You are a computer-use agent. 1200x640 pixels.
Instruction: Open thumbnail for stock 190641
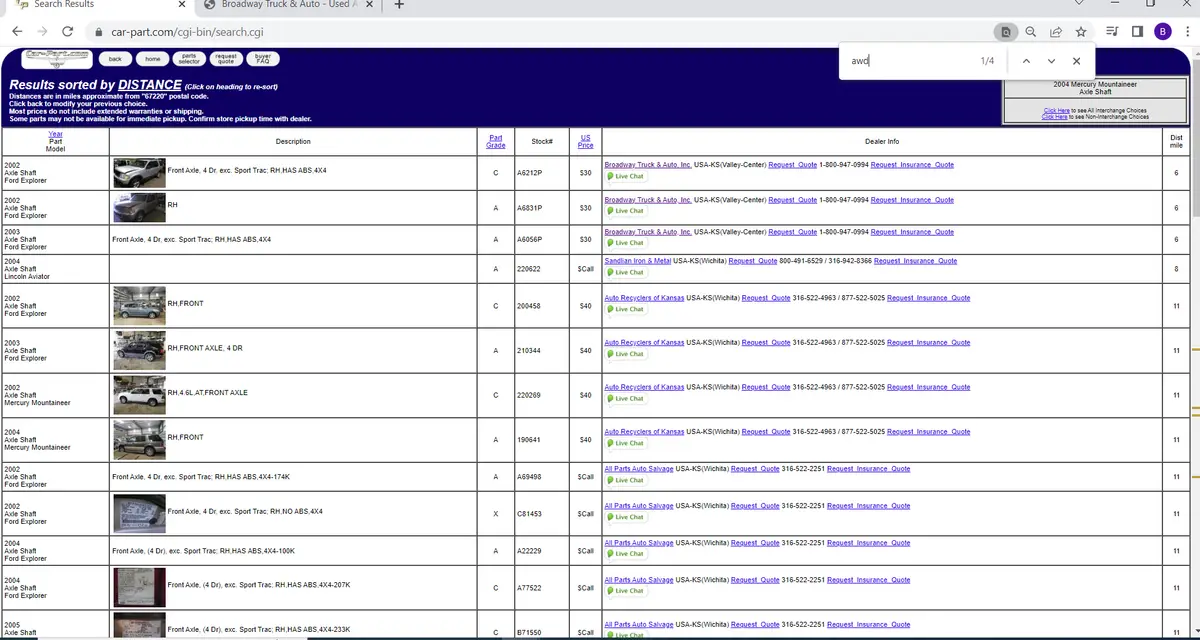pos(139,439)
